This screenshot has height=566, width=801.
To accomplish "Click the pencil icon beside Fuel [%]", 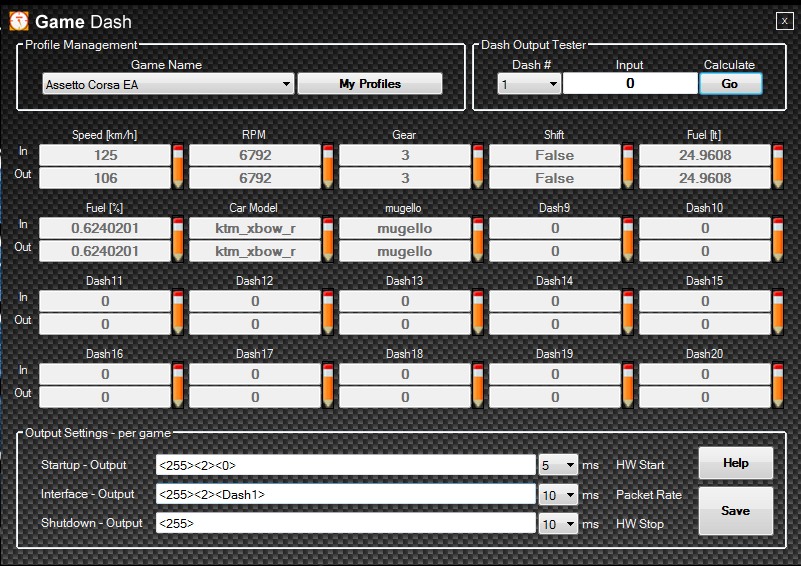I will [179, 239].
